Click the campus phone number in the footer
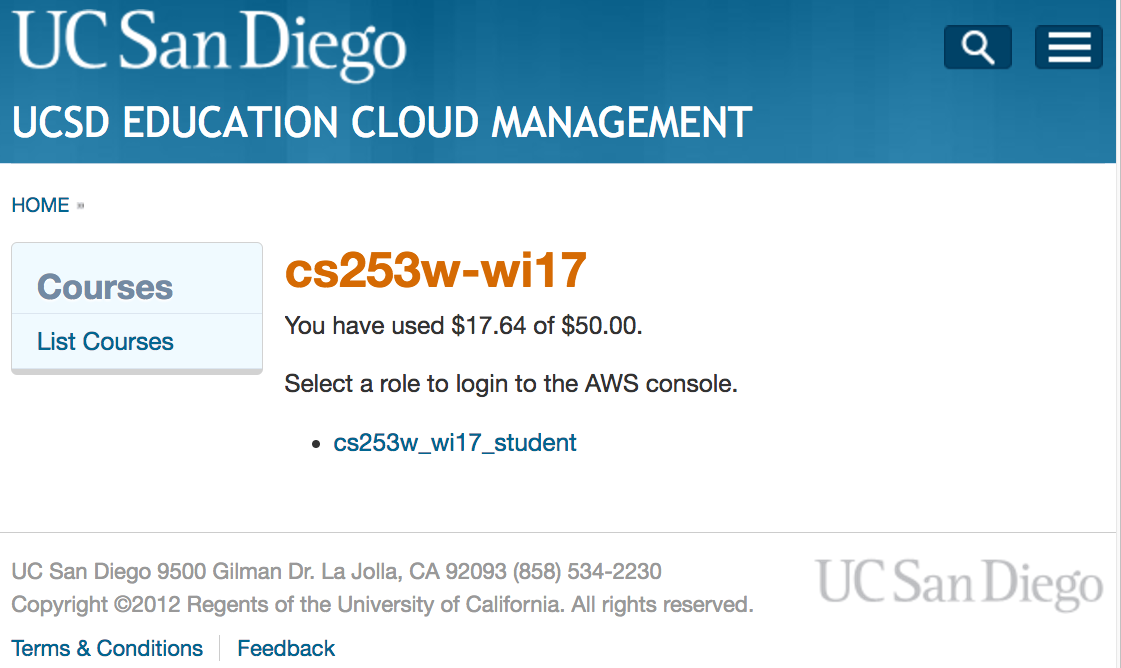 586,571
